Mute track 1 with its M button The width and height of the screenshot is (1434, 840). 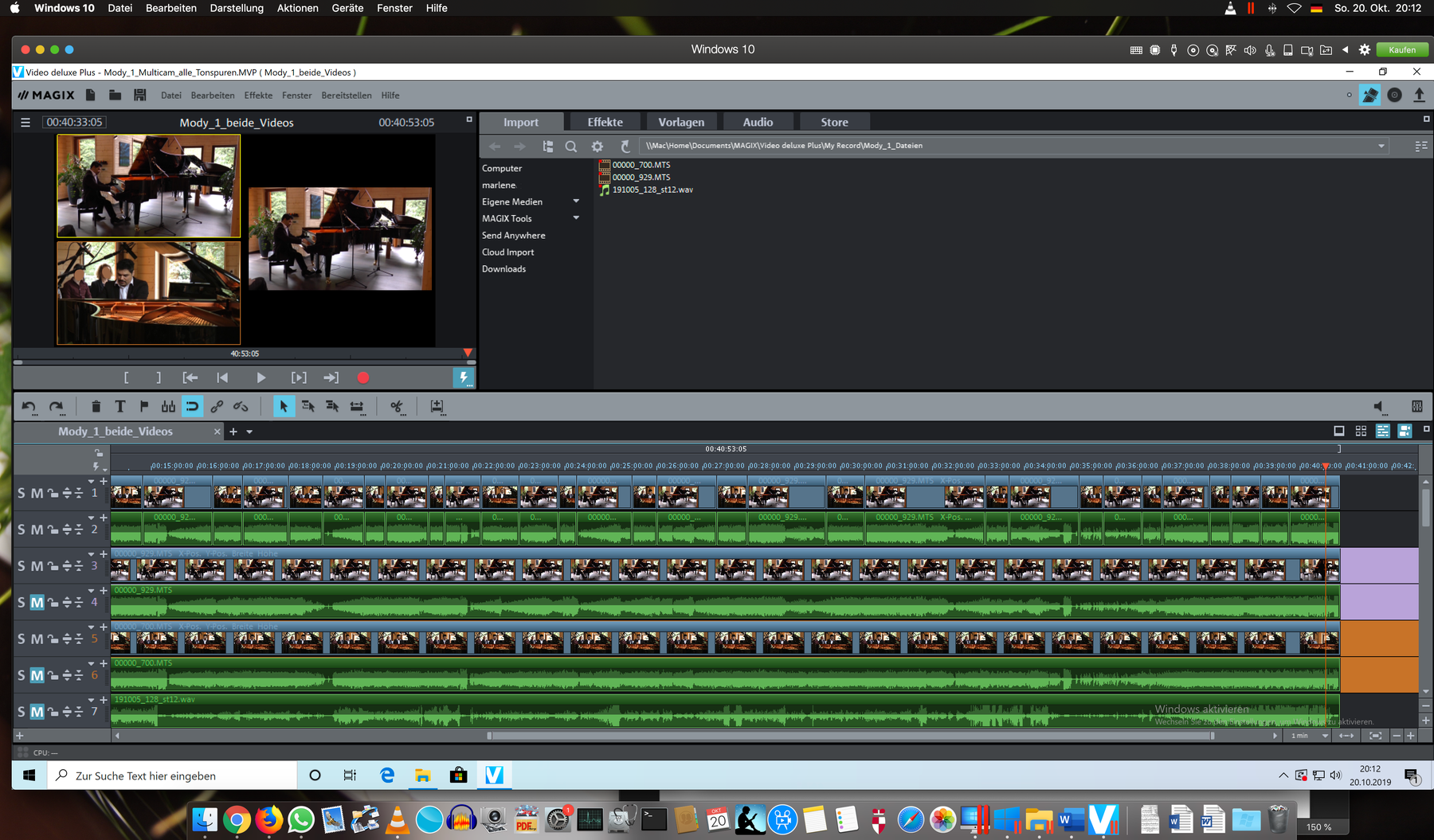(37, 494)
